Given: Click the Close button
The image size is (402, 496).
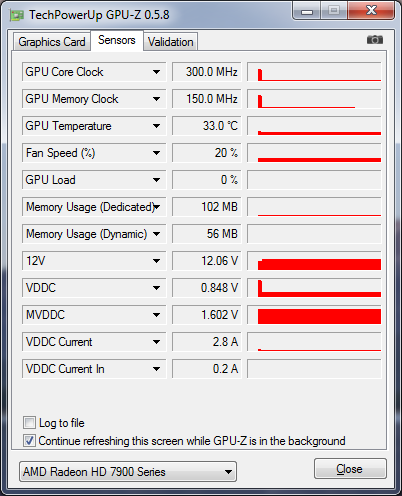Looking at the screenshot, I should point(350,469).
